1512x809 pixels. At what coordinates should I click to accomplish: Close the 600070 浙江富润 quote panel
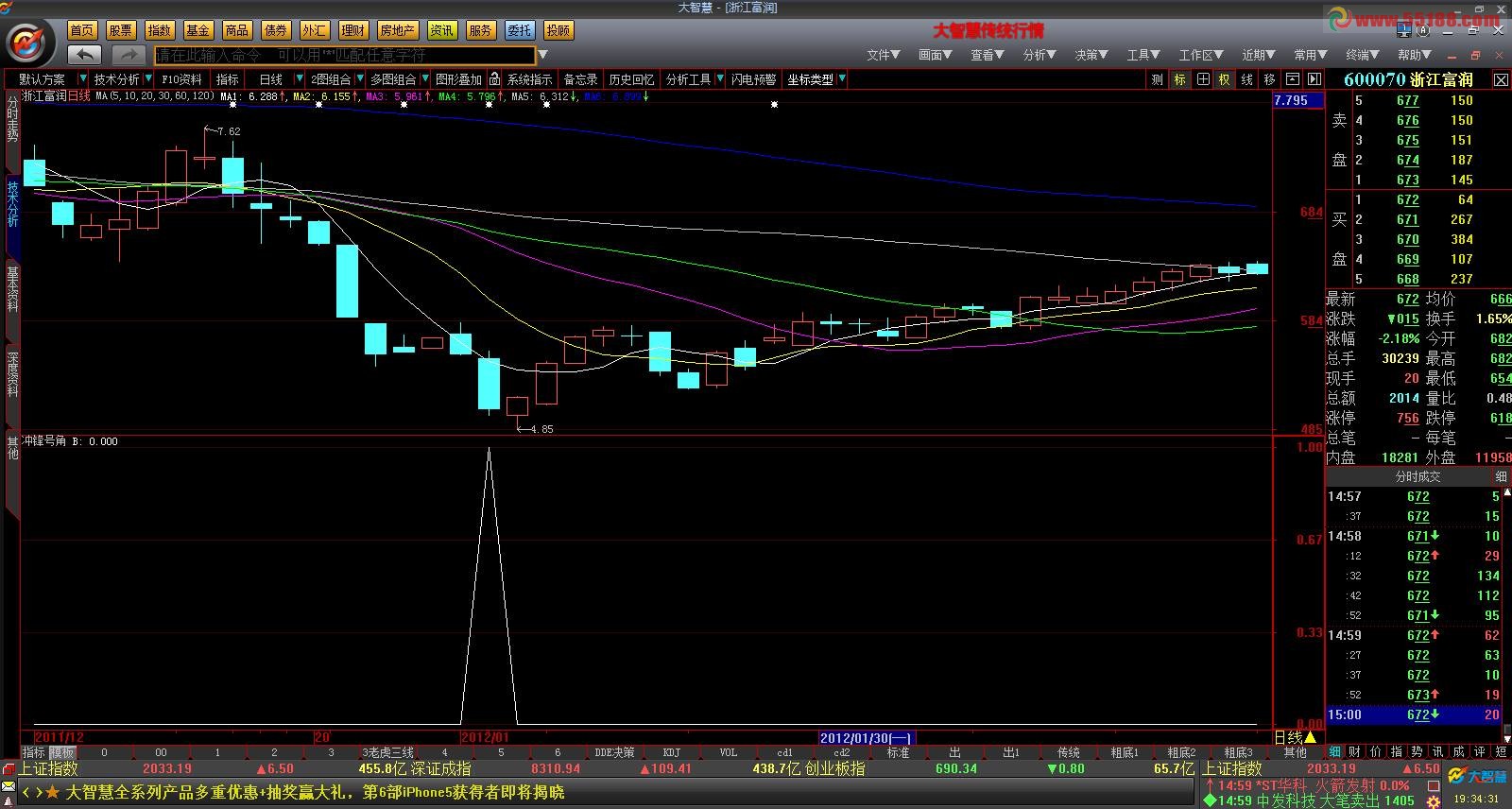(x=1501, y=79)
